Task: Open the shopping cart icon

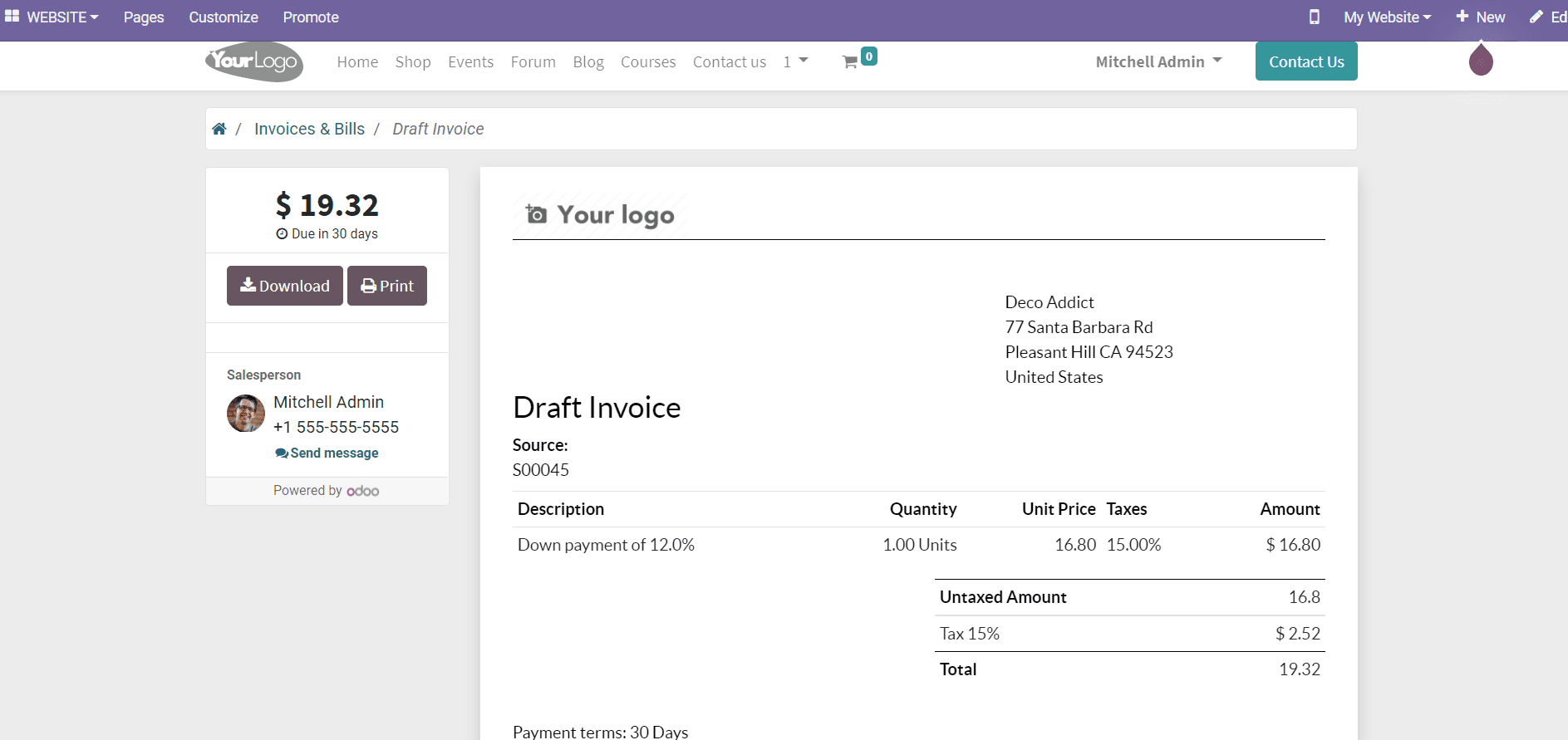Action: coord(850,62)
